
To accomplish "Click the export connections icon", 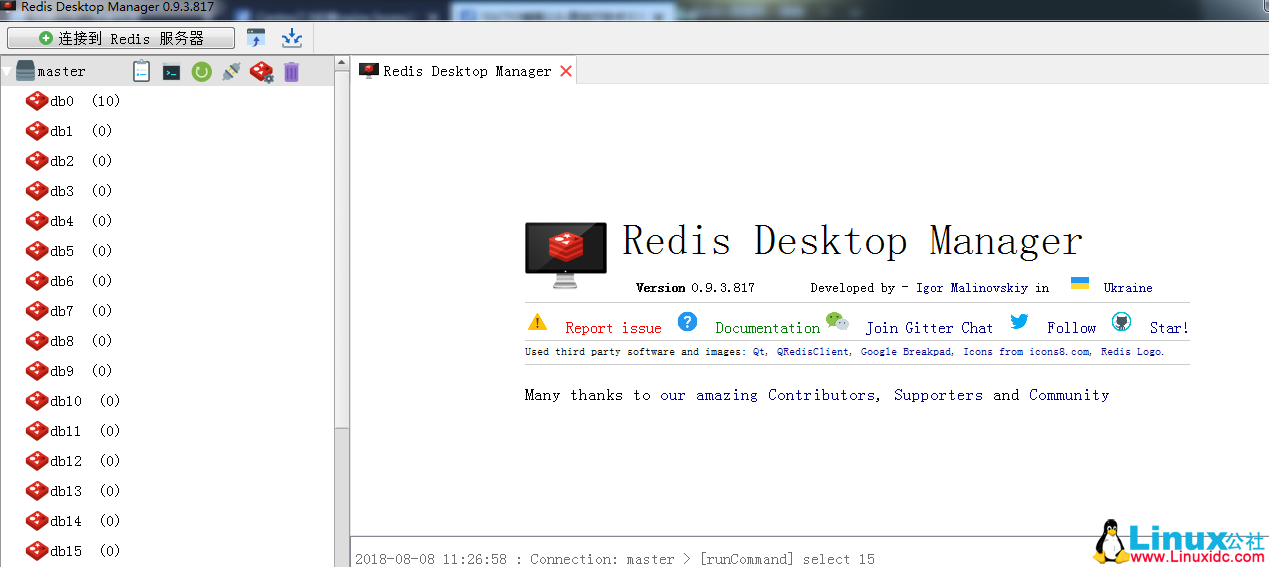I will 292,38.
